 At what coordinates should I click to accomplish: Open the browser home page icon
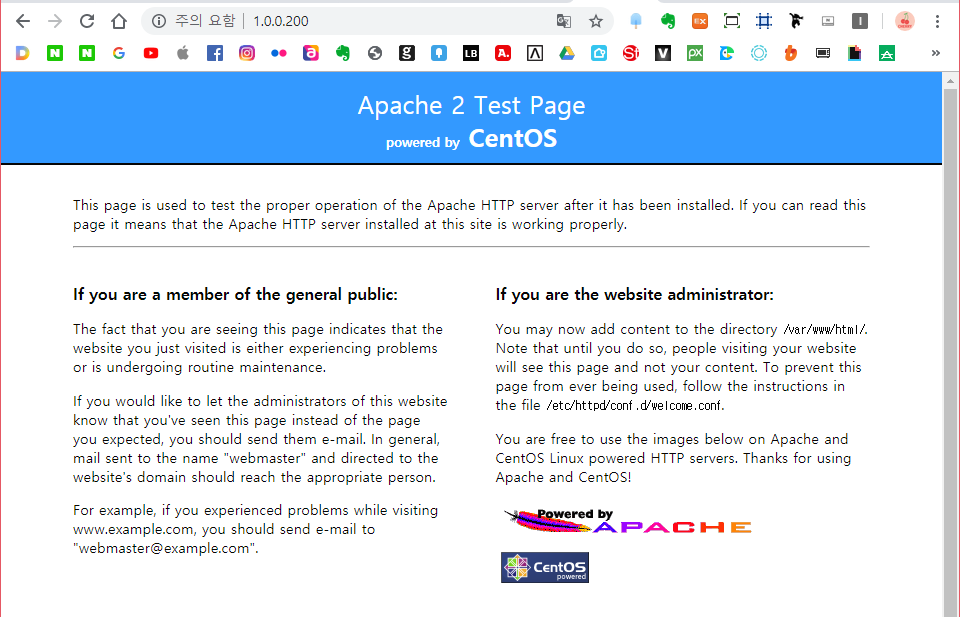(119, 21)
